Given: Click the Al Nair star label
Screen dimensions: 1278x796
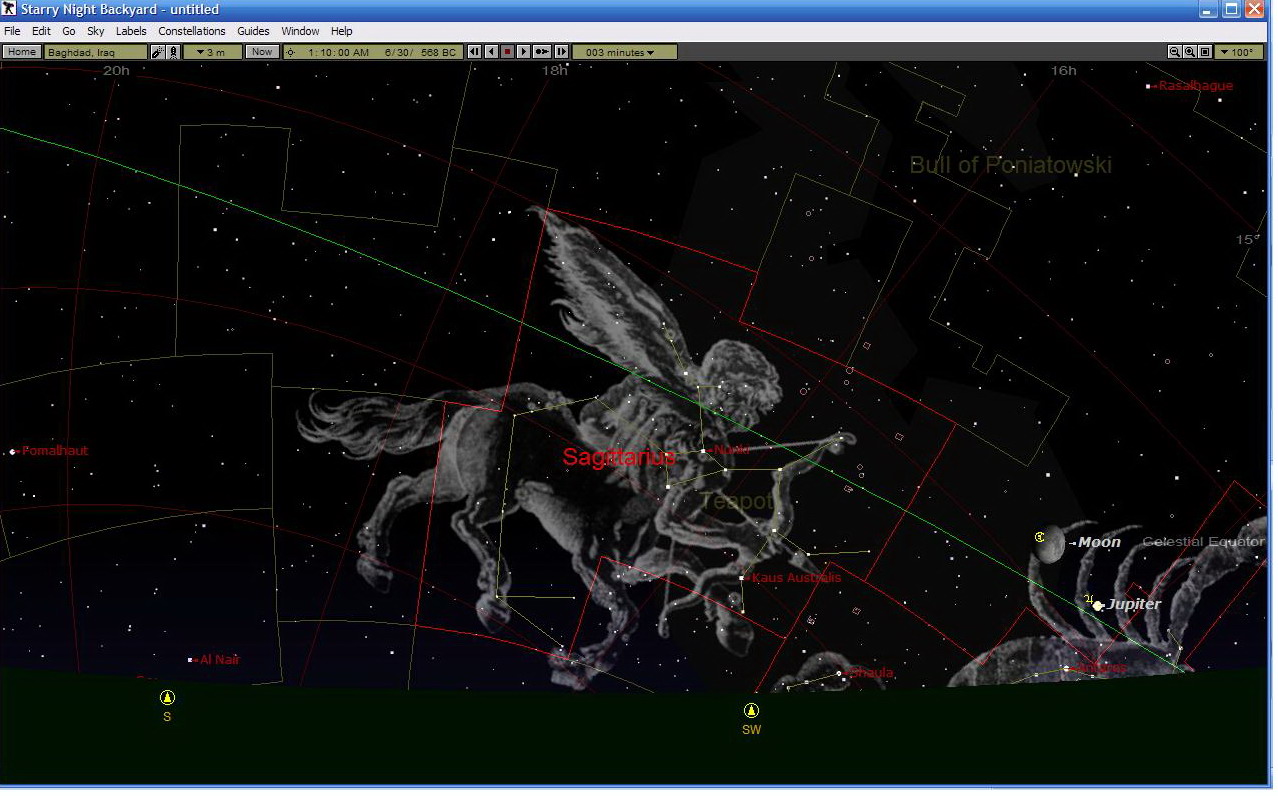Looking at the screenshot, I should coord(219,660).
